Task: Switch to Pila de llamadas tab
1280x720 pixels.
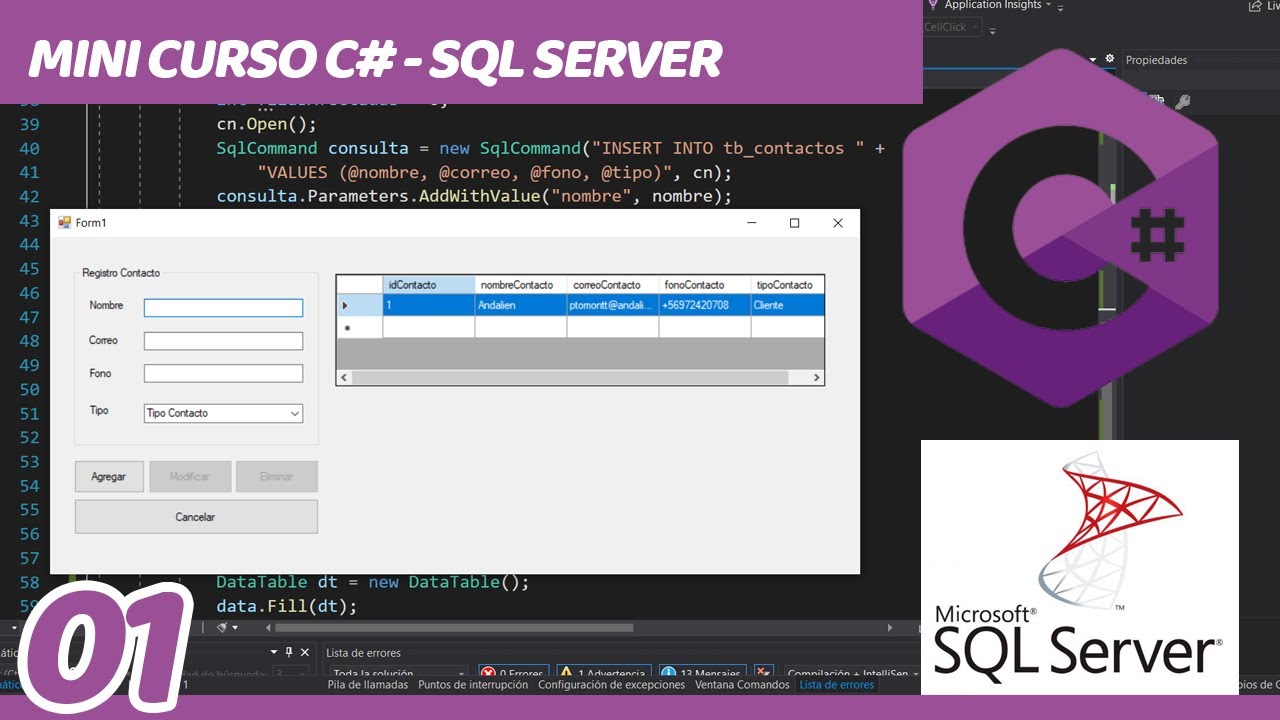Action: tap(368, 685)
